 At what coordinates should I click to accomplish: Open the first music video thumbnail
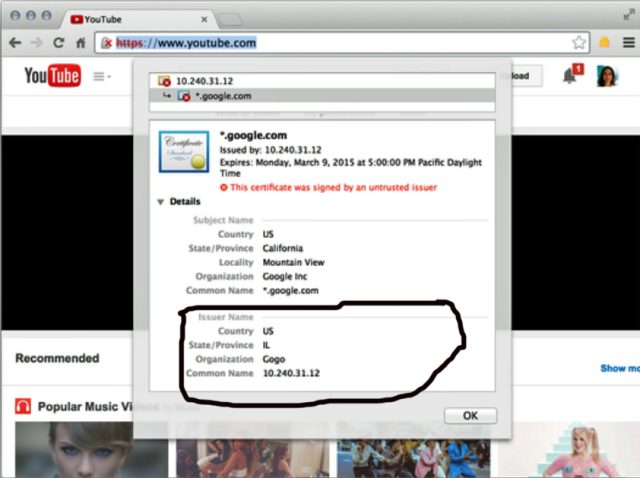tap(91, 450)
